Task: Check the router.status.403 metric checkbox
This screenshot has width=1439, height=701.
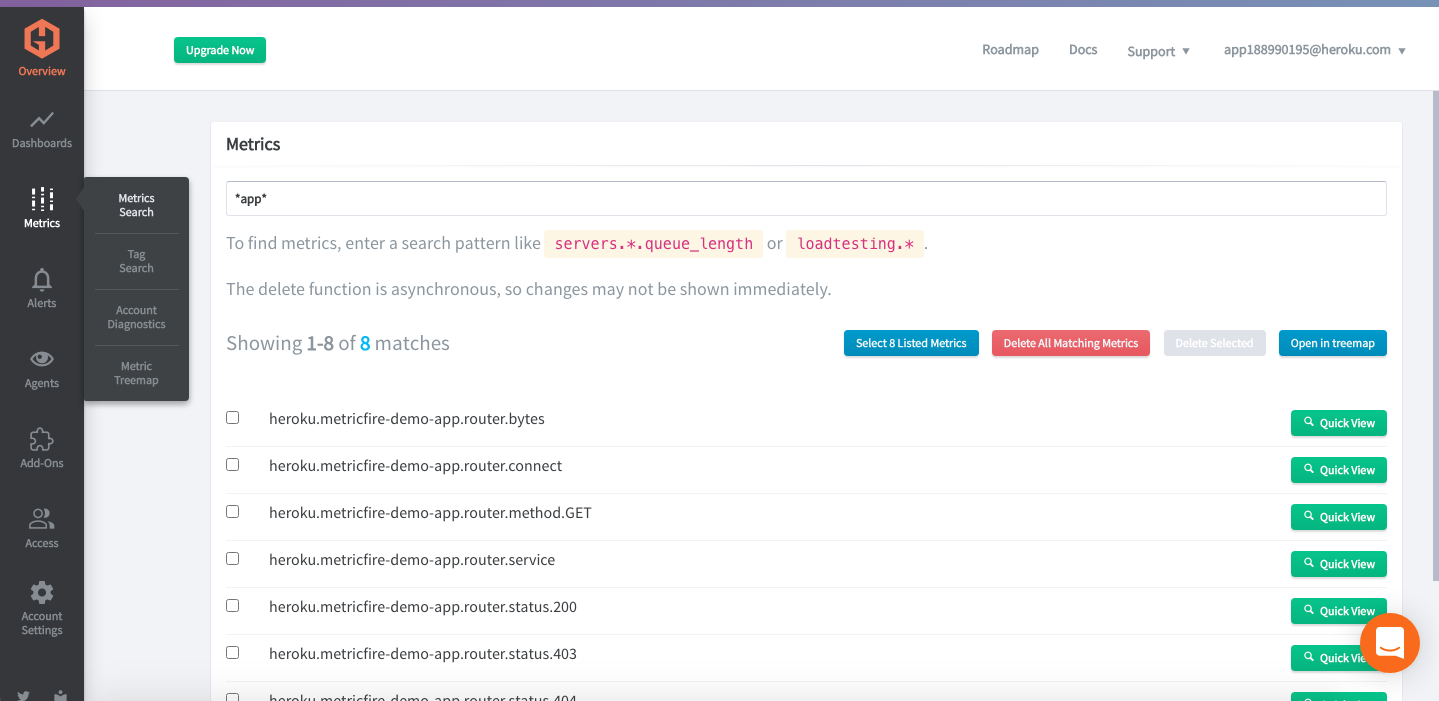Action: coord(233,653)
